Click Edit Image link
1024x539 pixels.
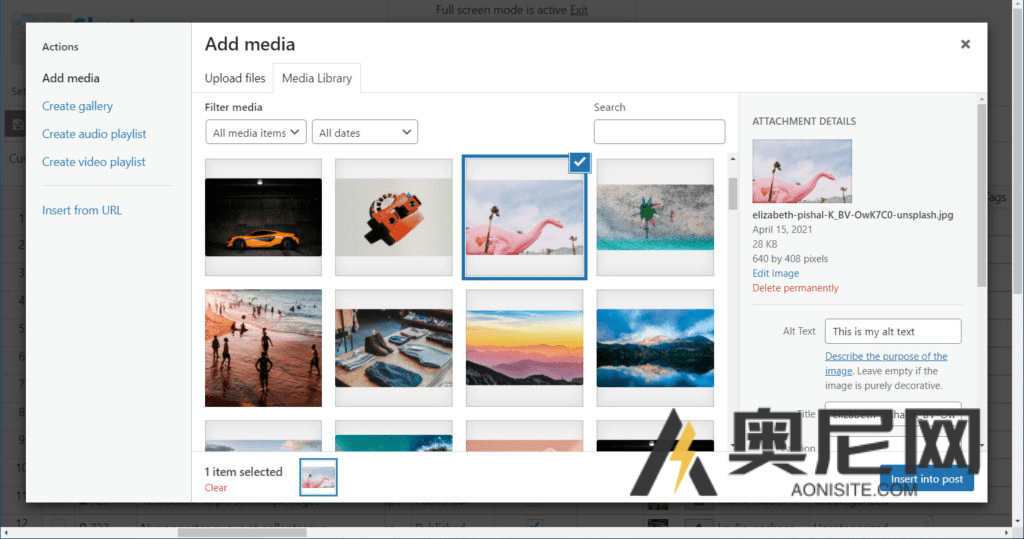775,273
